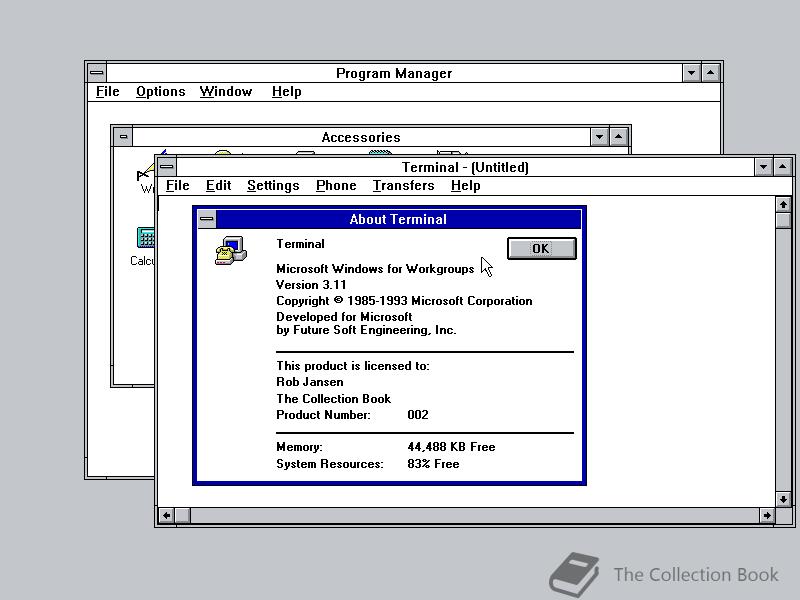Open the Terminal Transfers menu
The width and height of the screenshot is (800, 600).
[403, 186]
